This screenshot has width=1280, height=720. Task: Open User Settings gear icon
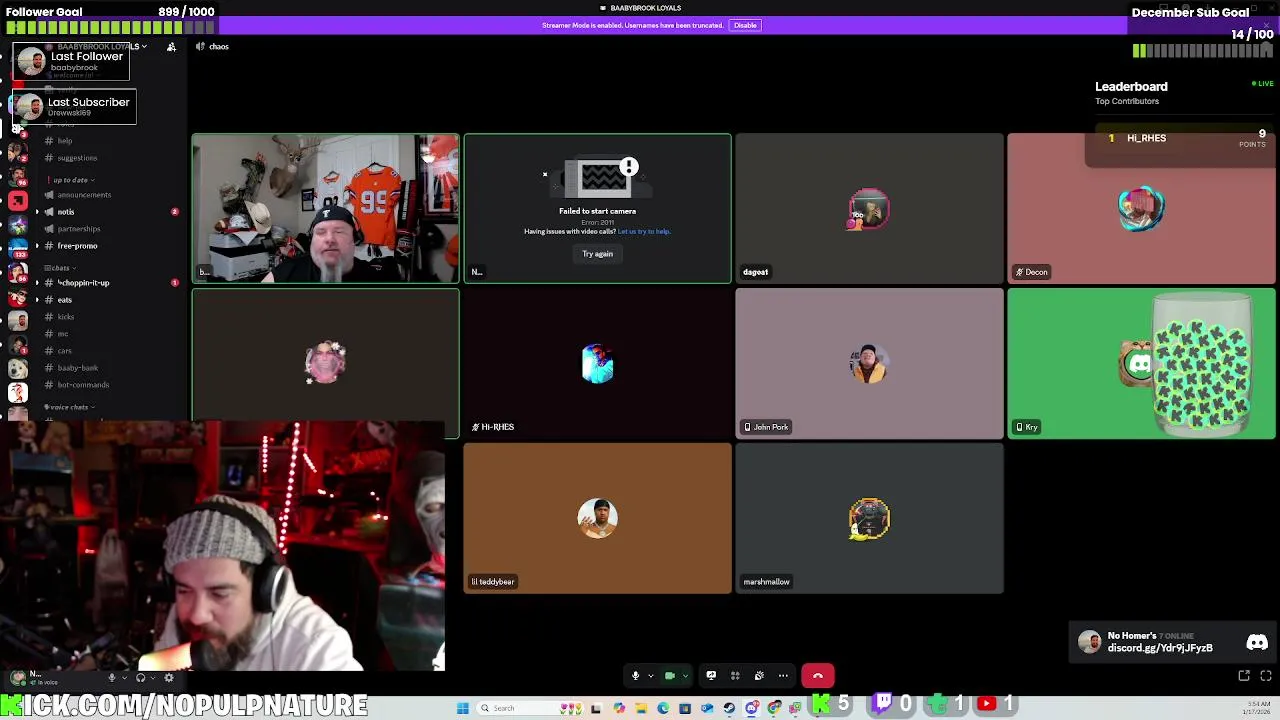169,678
